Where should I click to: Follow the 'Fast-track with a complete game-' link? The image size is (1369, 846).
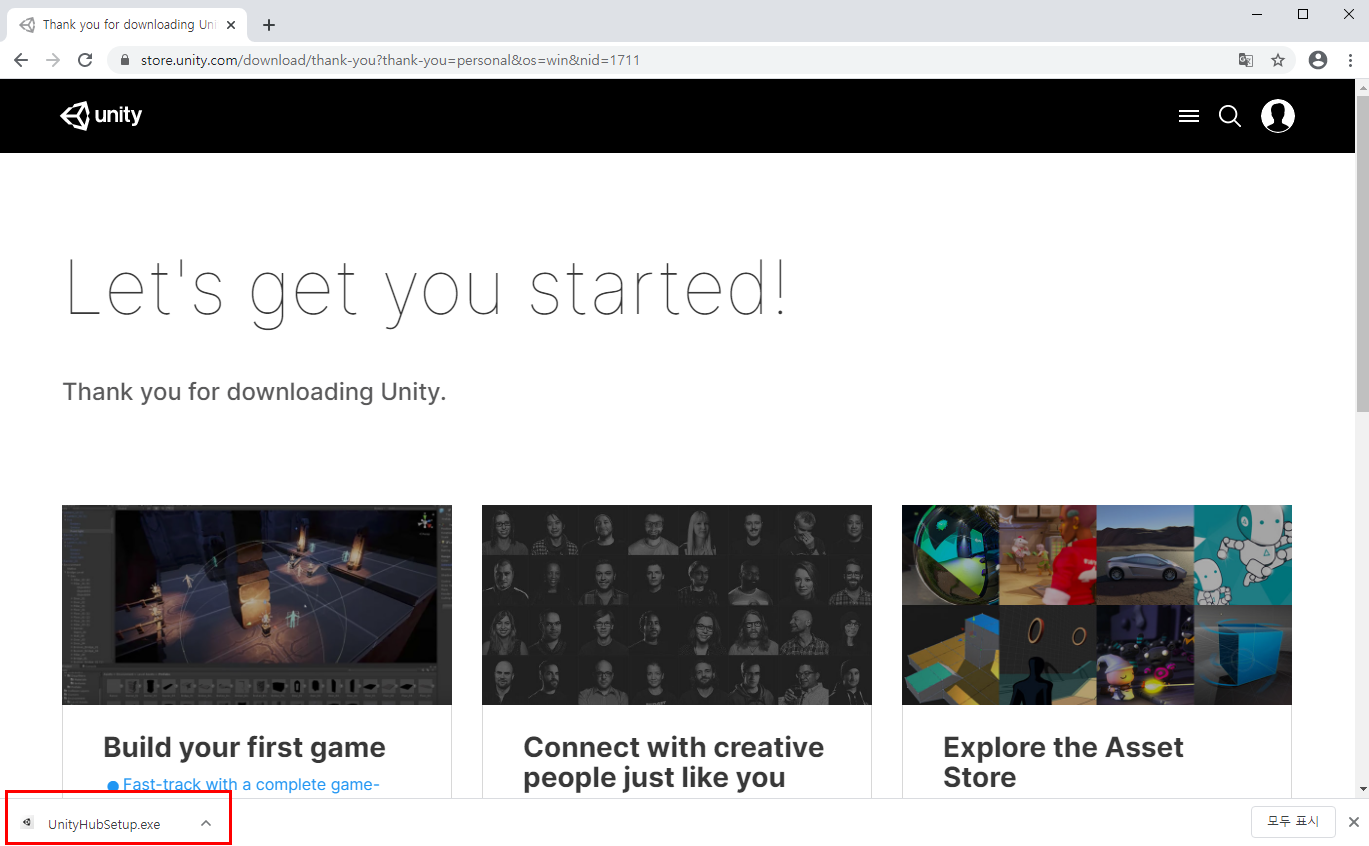click(x=251, y=785)
